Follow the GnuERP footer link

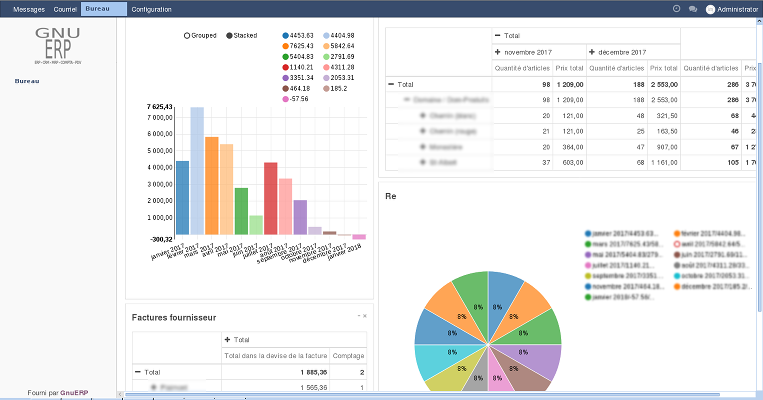point(74,393)
